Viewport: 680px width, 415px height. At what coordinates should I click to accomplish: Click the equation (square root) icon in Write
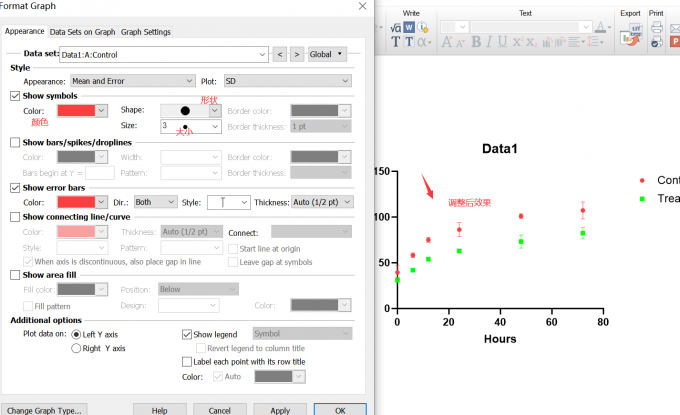pos(395,28)
